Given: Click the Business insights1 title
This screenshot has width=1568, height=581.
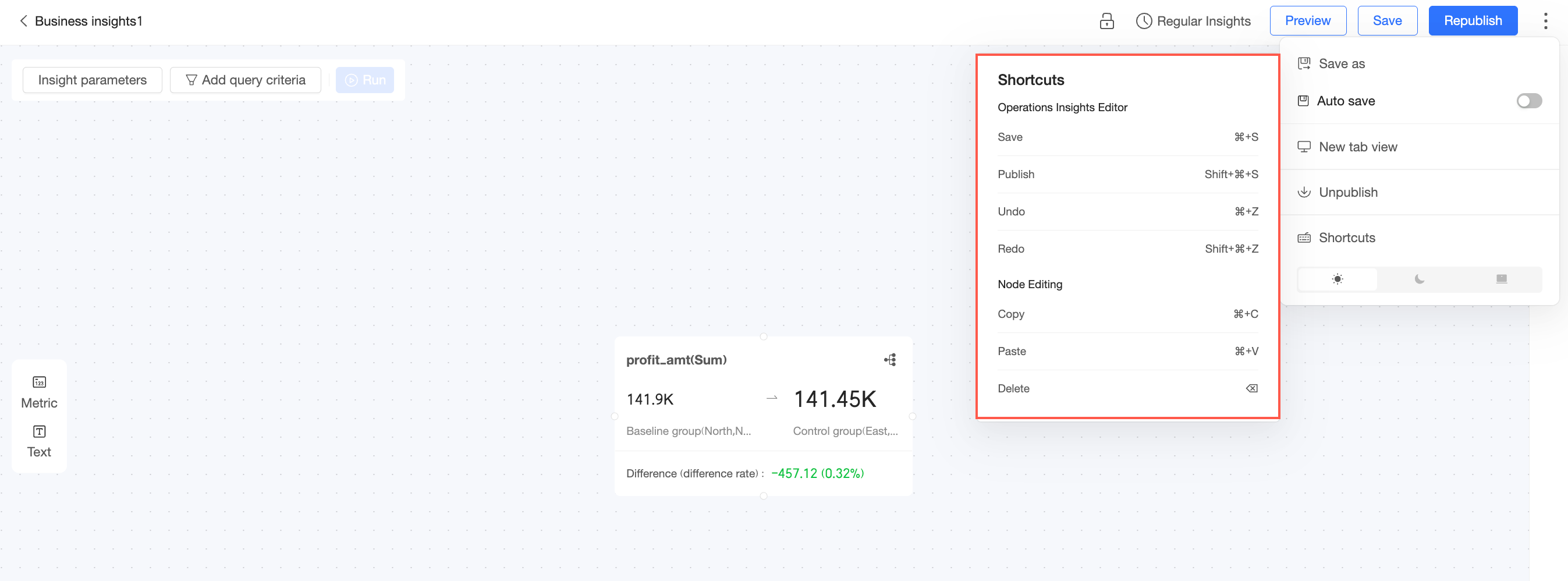Looking at the screenshot, I should tap(88, 22).
